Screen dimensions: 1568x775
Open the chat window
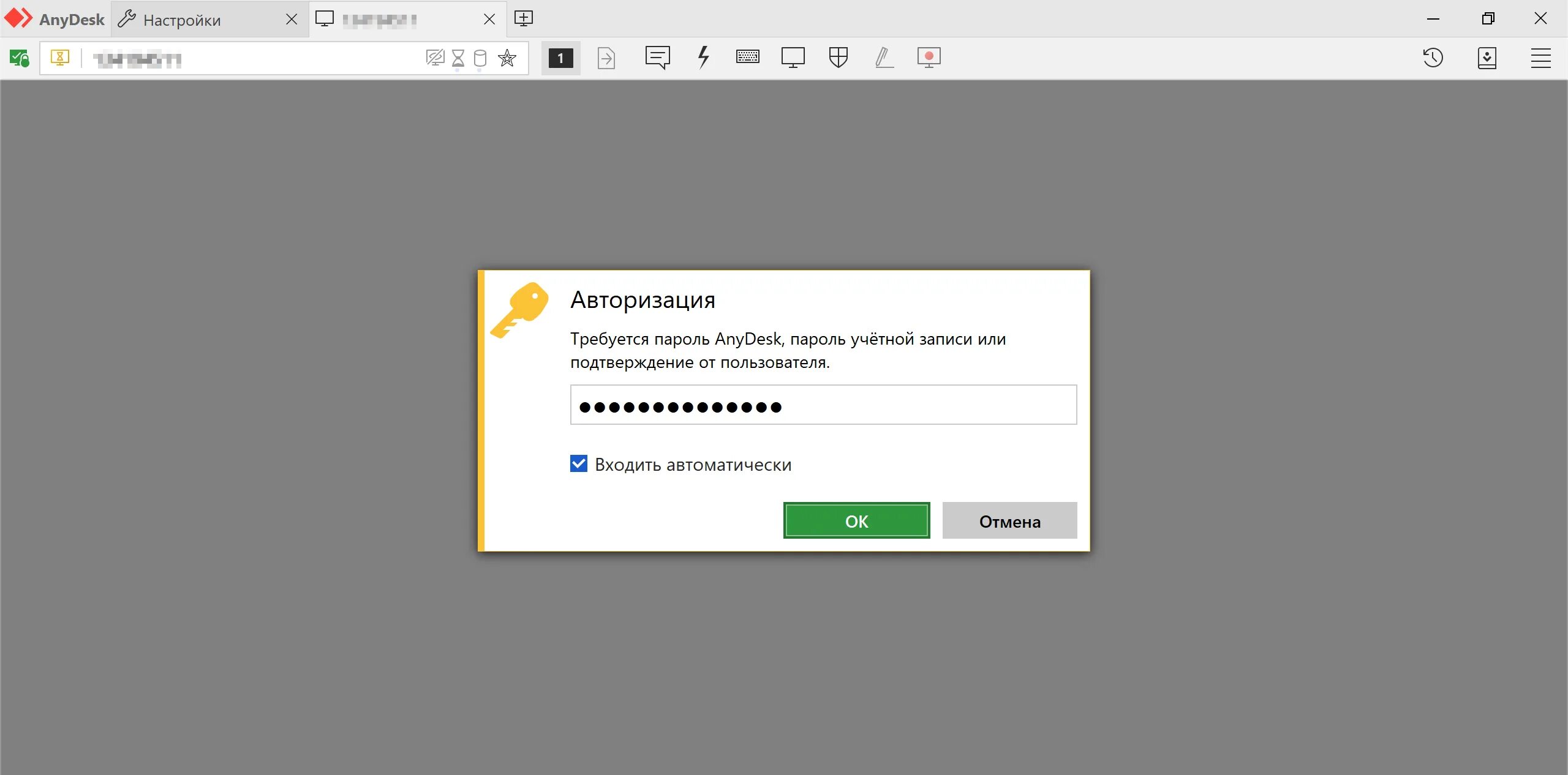tap(657, 58)
